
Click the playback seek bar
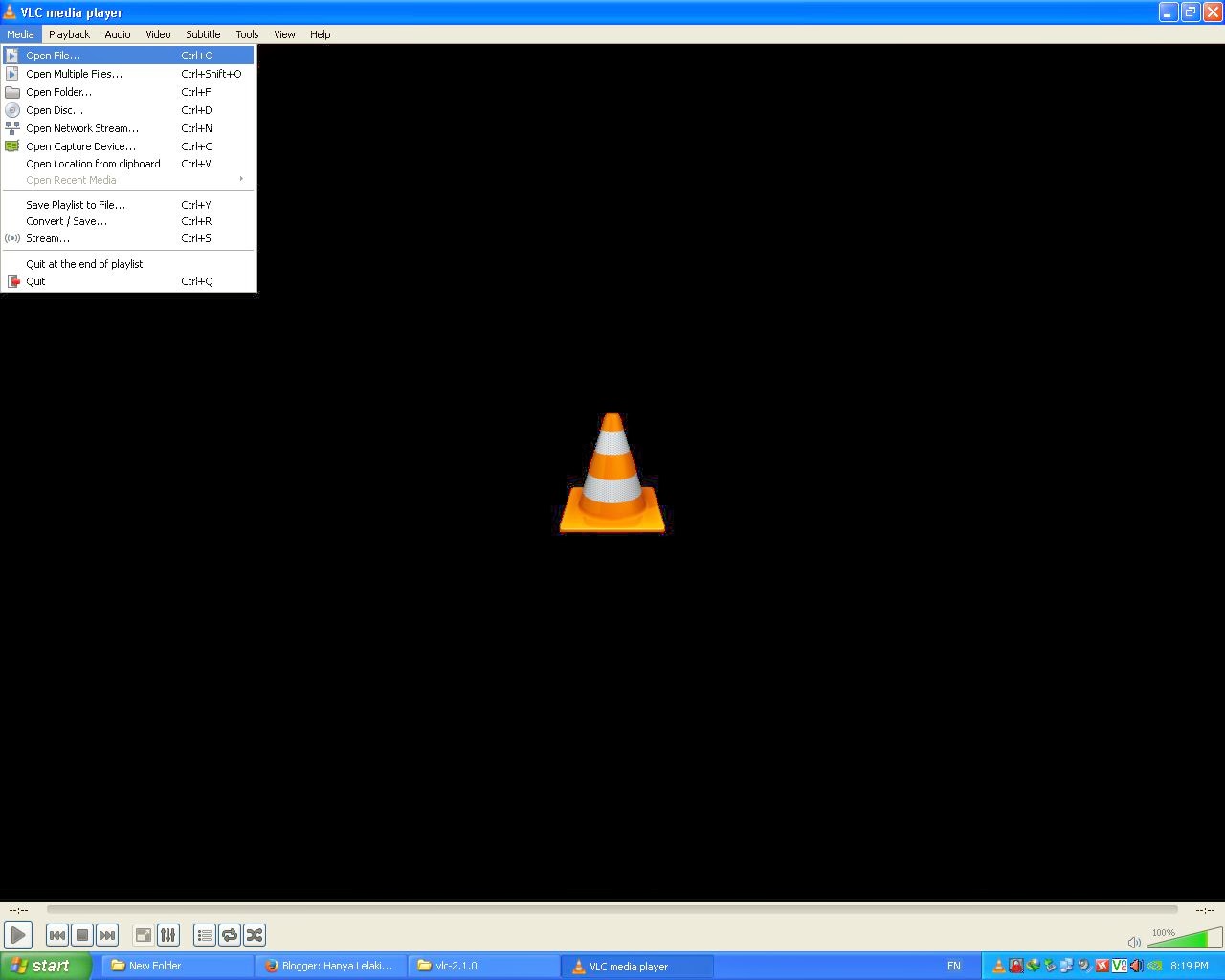[x=612, y=909]
